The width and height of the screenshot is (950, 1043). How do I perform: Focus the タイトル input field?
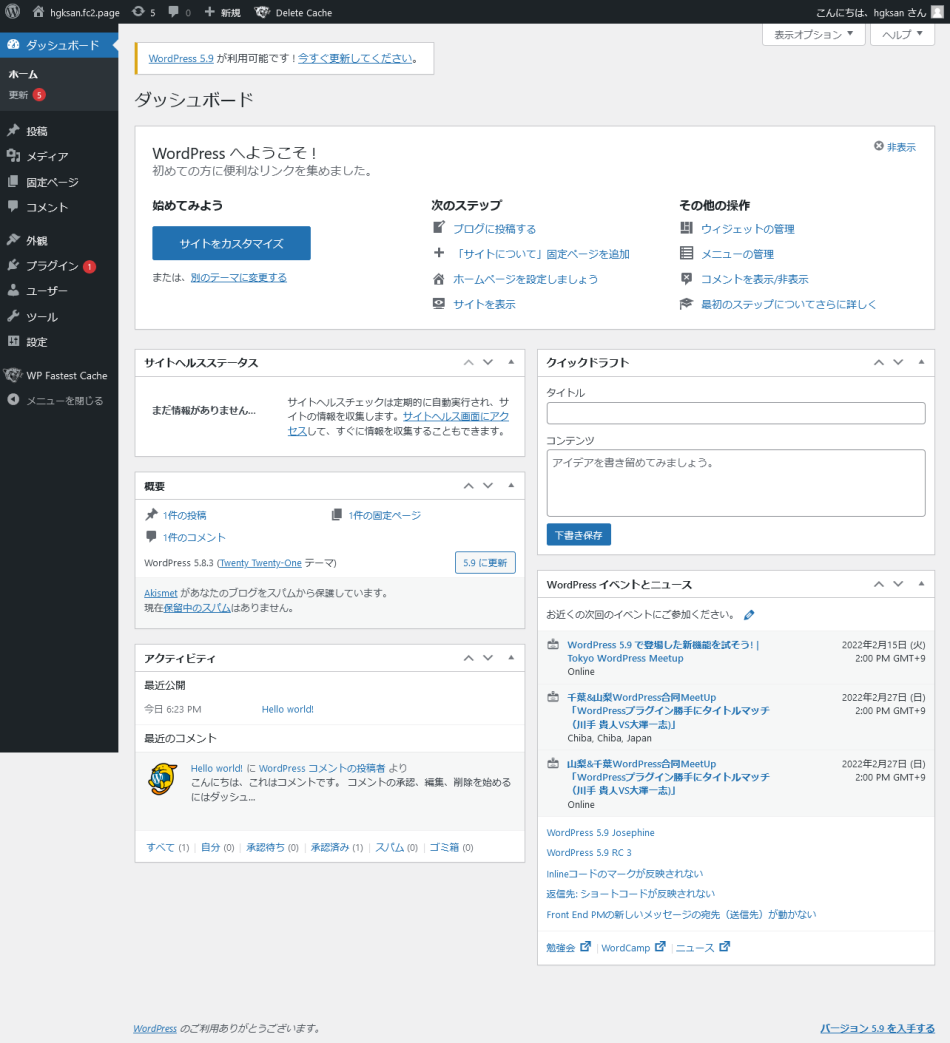coord(736,413)
